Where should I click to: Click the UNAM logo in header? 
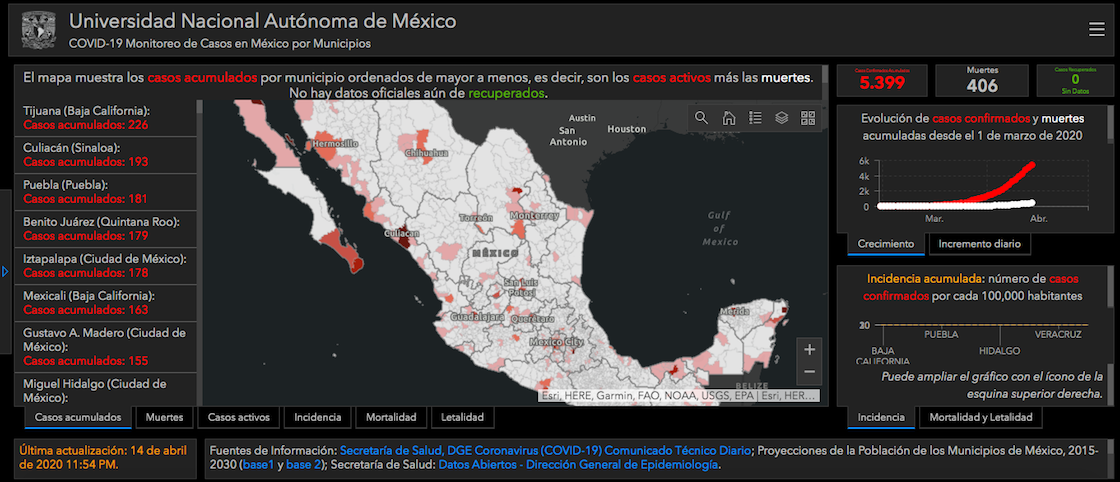pos(35,31)
